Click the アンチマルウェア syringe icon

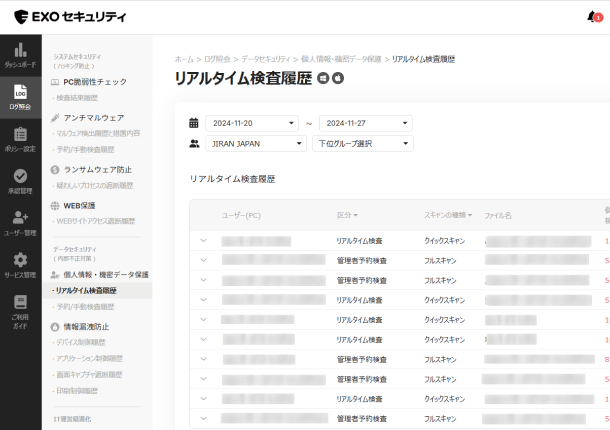(55, 118)
